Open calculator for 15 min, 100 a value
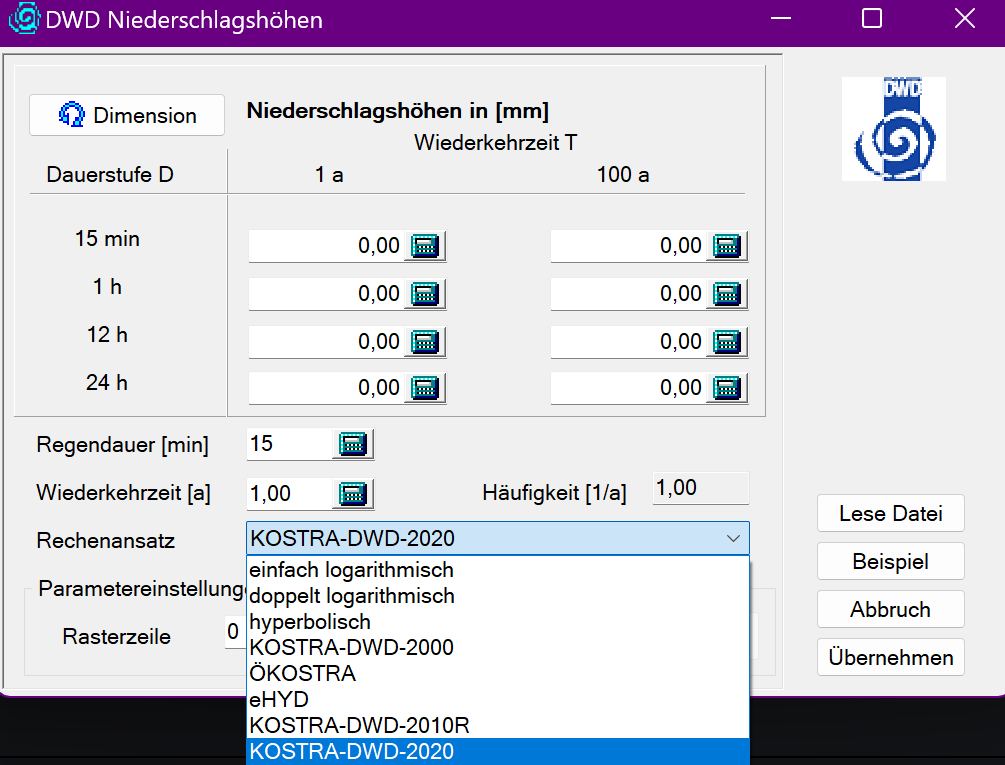The image size is (1005, 765). click(x=727, y=246)
